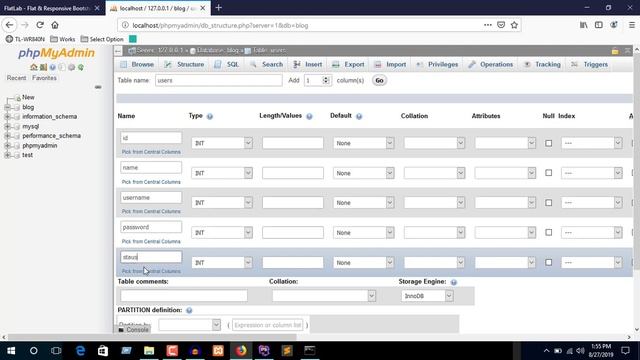Image resolution: width=640 pixels, height=360 pixels.
Task: Check Null box for username column
Action: [x=549, y=203]
